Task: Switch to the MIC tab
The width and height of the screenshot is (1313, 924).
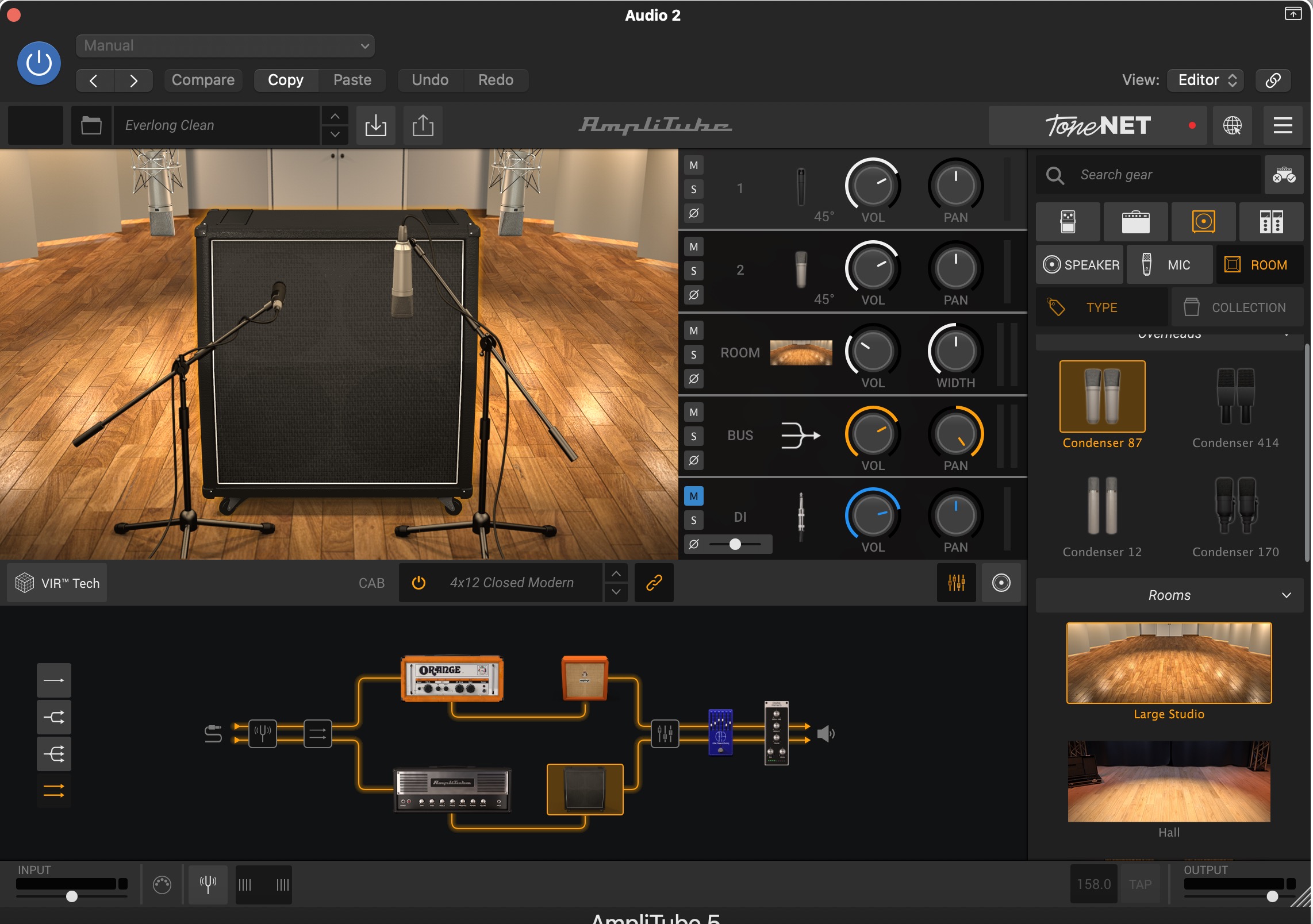Action: (x=1169, y=264)
